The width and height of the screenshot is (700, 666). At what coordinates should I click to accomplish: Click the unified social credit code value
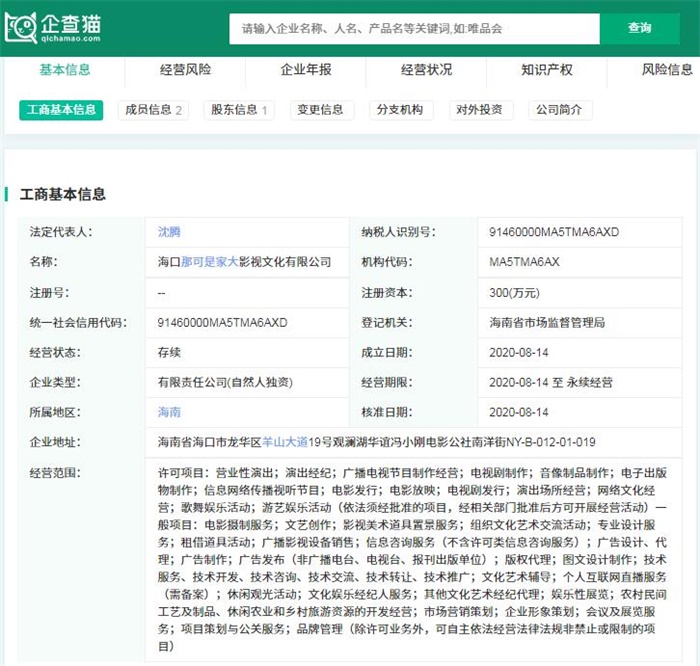pos(222,322)
